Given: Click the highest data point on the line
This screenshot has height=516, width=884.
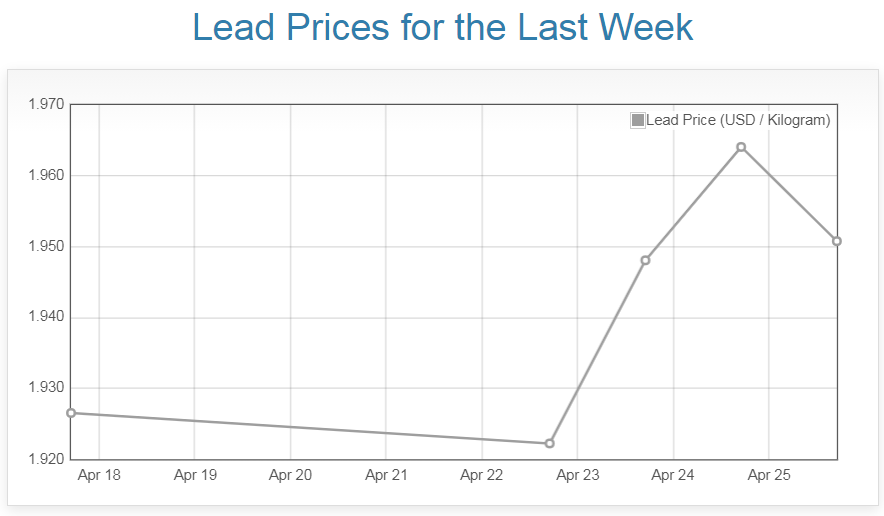Looking at the screenshot, I should pos(741,147).
